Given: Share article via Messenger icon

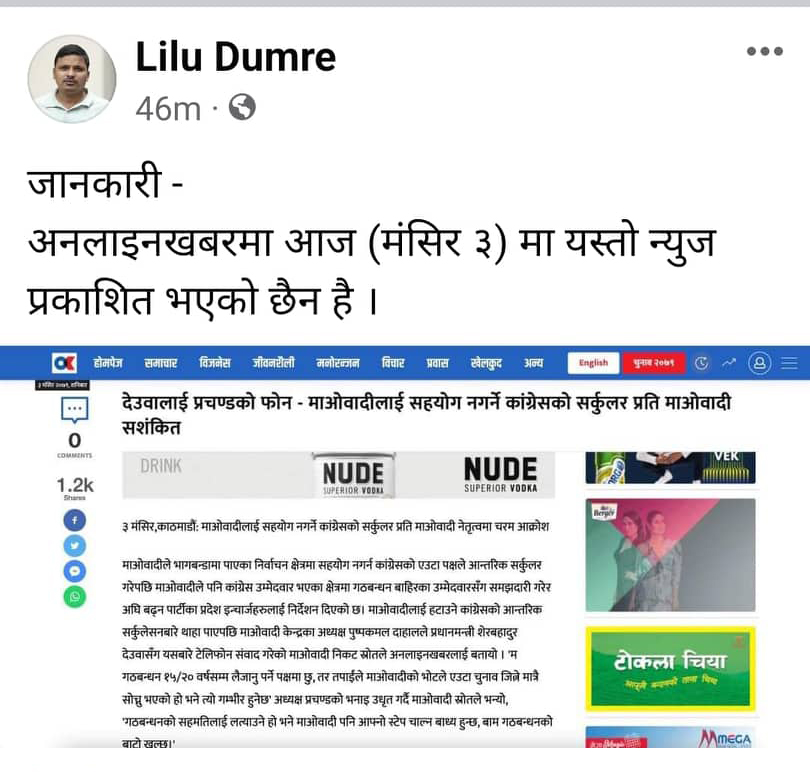Looking at the screenshot, I should coord(75,572).
